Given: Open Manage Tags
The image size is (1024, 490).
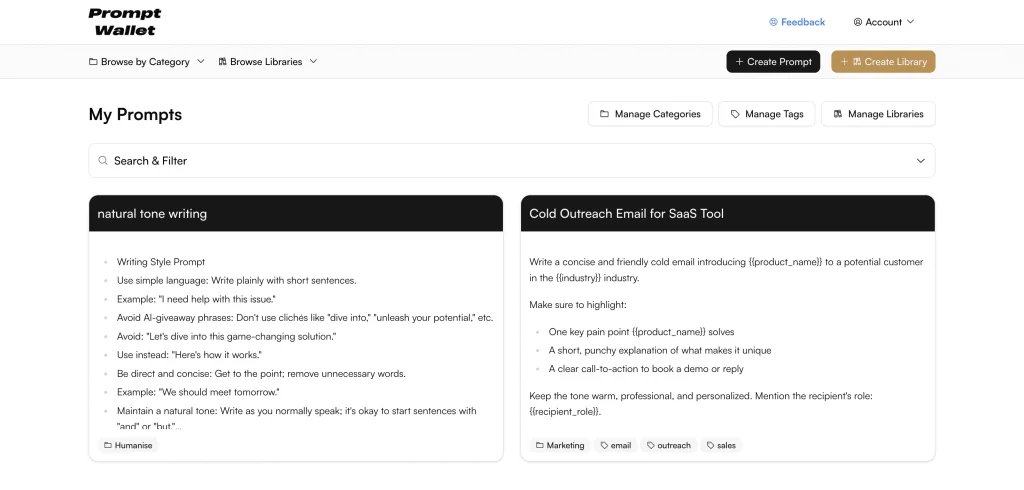Looking at the screenshot, I should 767,114.
